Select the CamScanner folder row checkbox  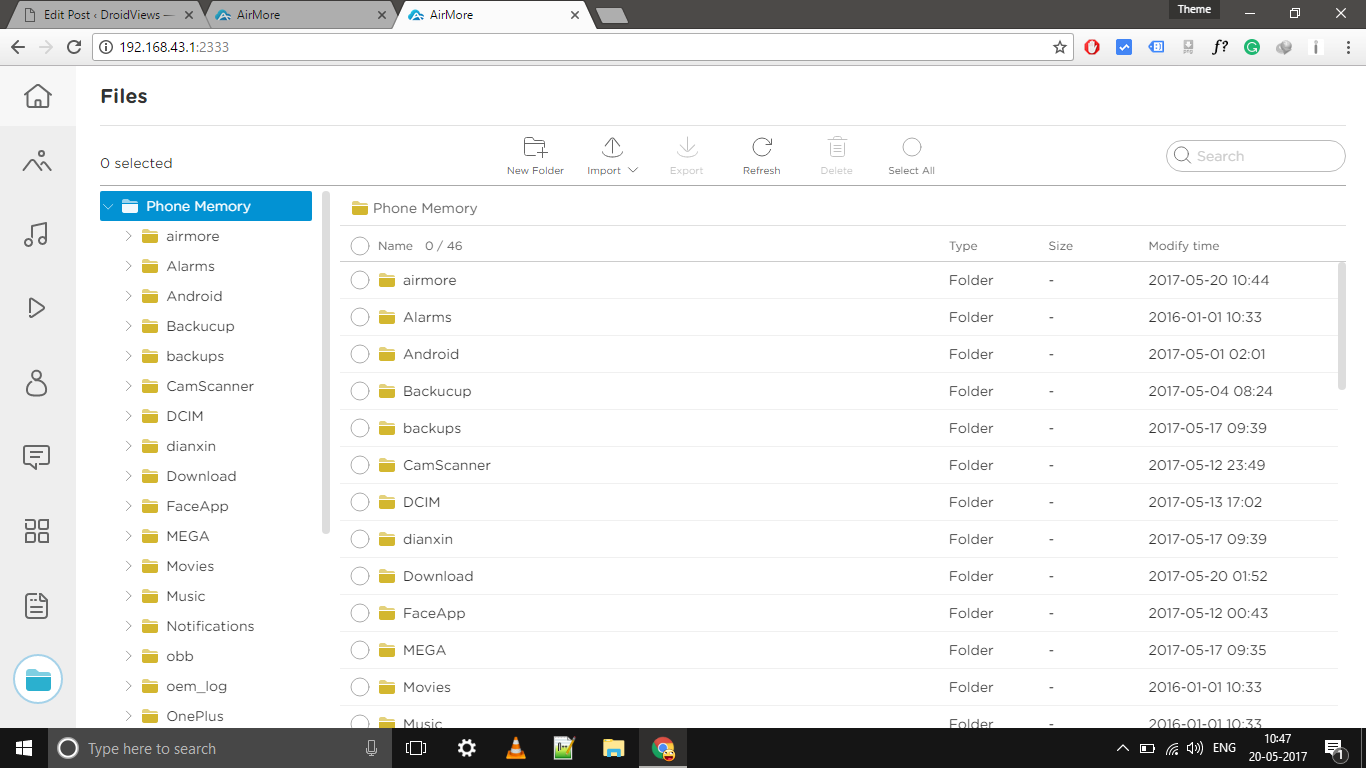coord(360,465)
